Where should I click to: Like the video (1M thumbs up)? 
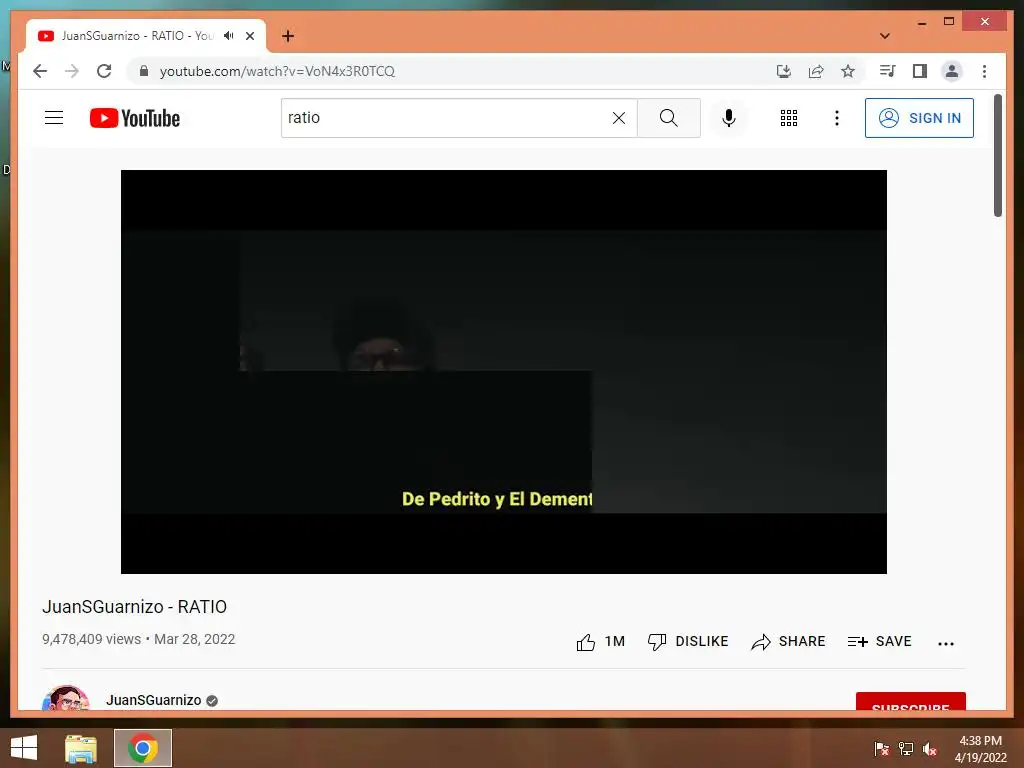[x=600, y=642]
